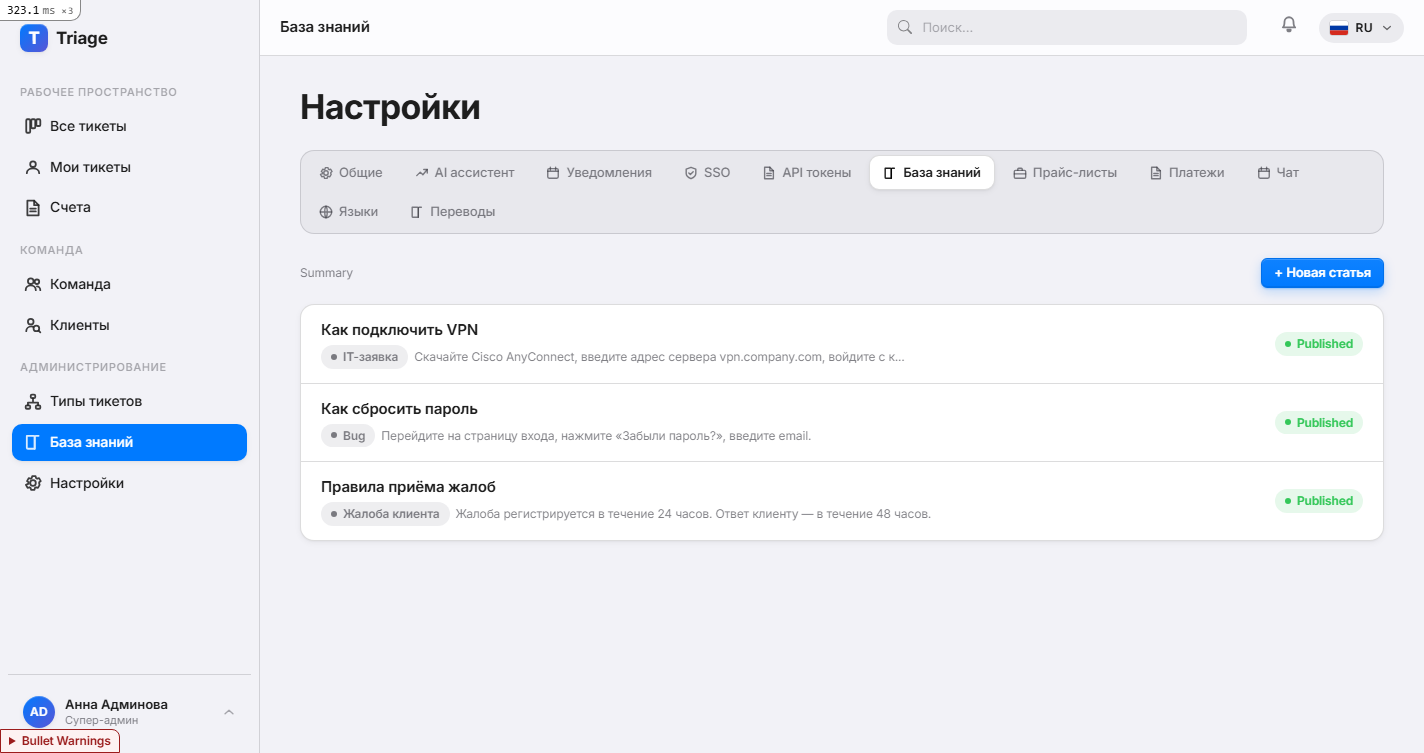Click the user-search icon next to Клиенты
1424x753 pixels.
pos(33,325)
